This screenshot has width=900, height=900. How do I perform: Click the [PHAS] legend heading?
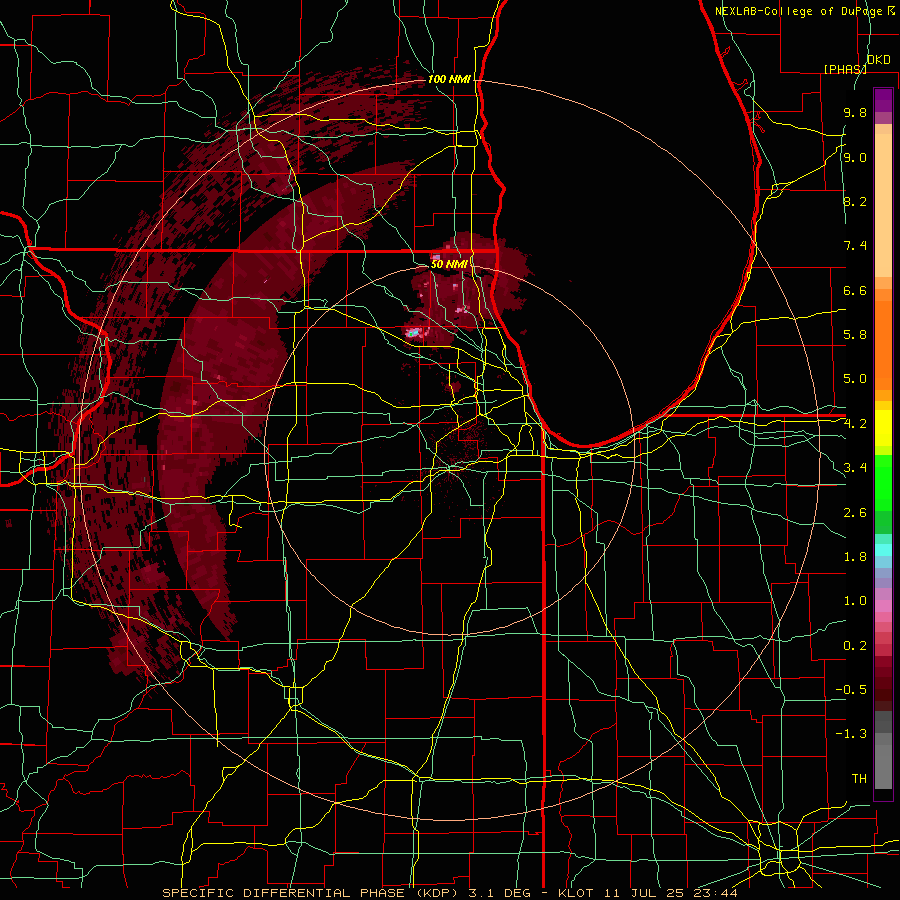pos(845,69)
